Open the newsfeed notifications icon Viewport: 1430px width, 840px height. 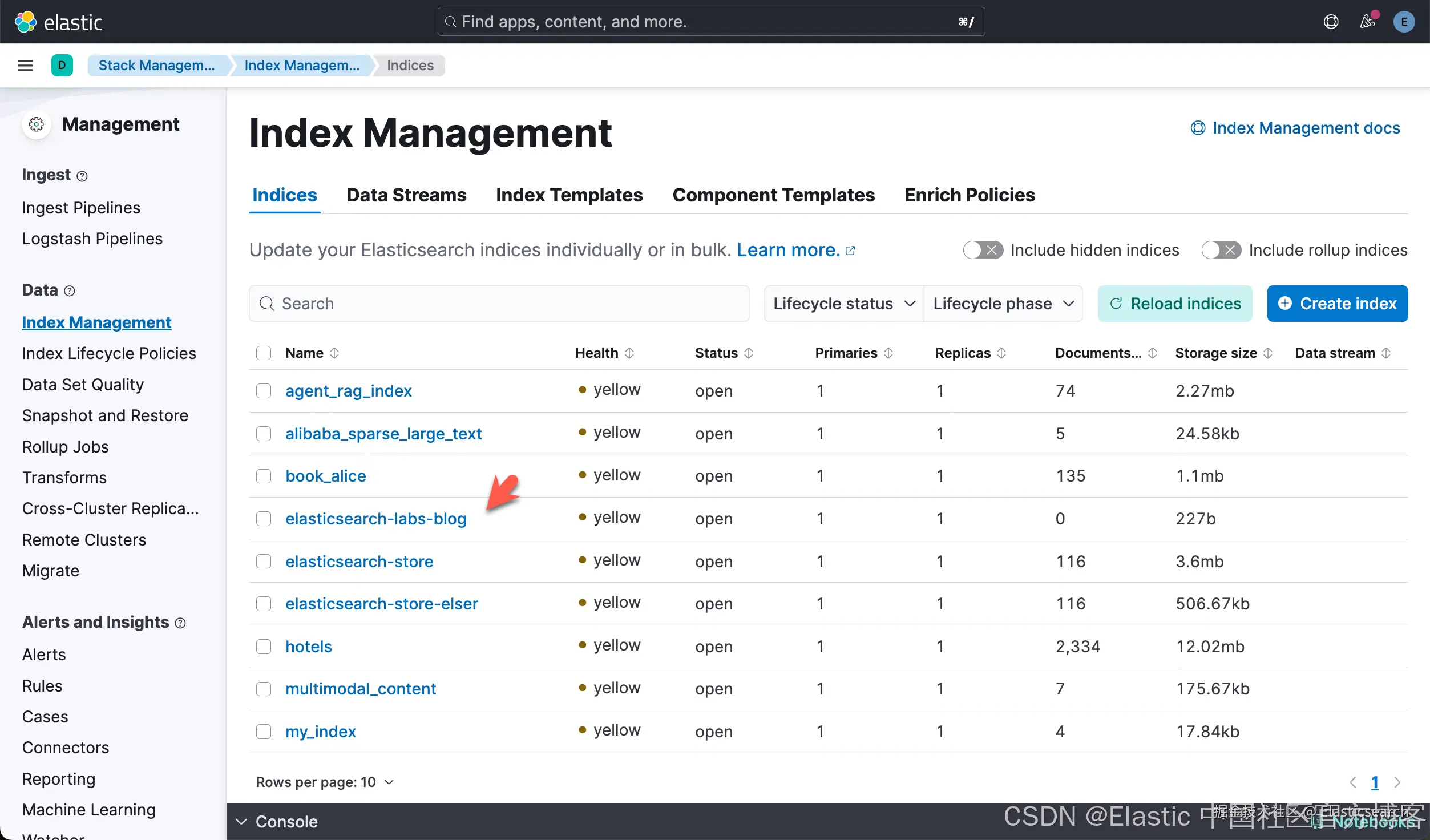[x=1367, y=22]
